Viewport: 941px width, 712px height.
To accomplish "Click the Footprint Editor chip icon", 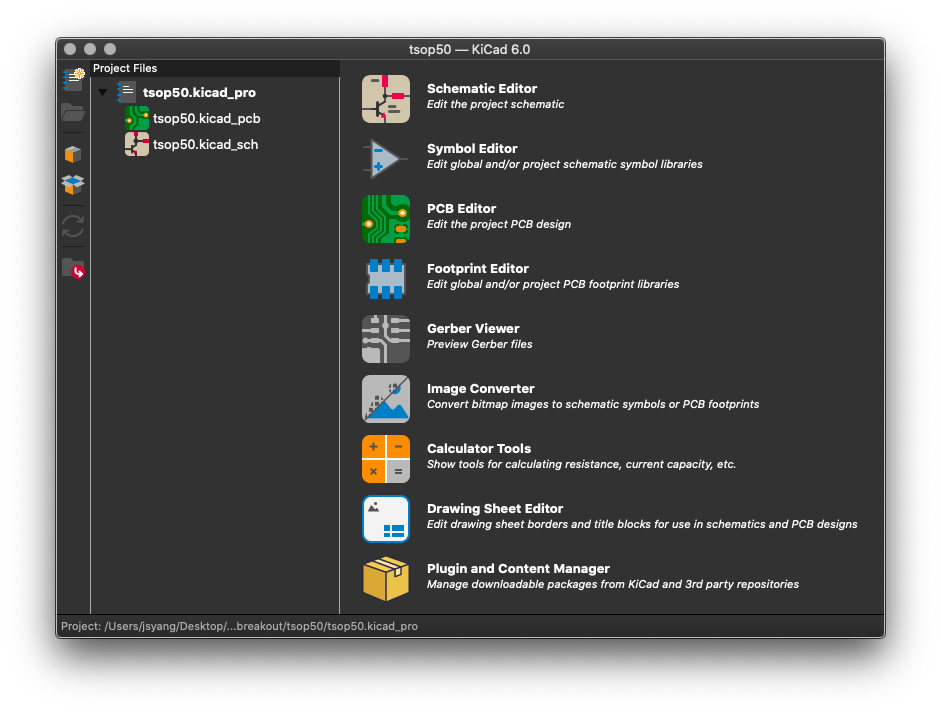I will click(385, 279).
